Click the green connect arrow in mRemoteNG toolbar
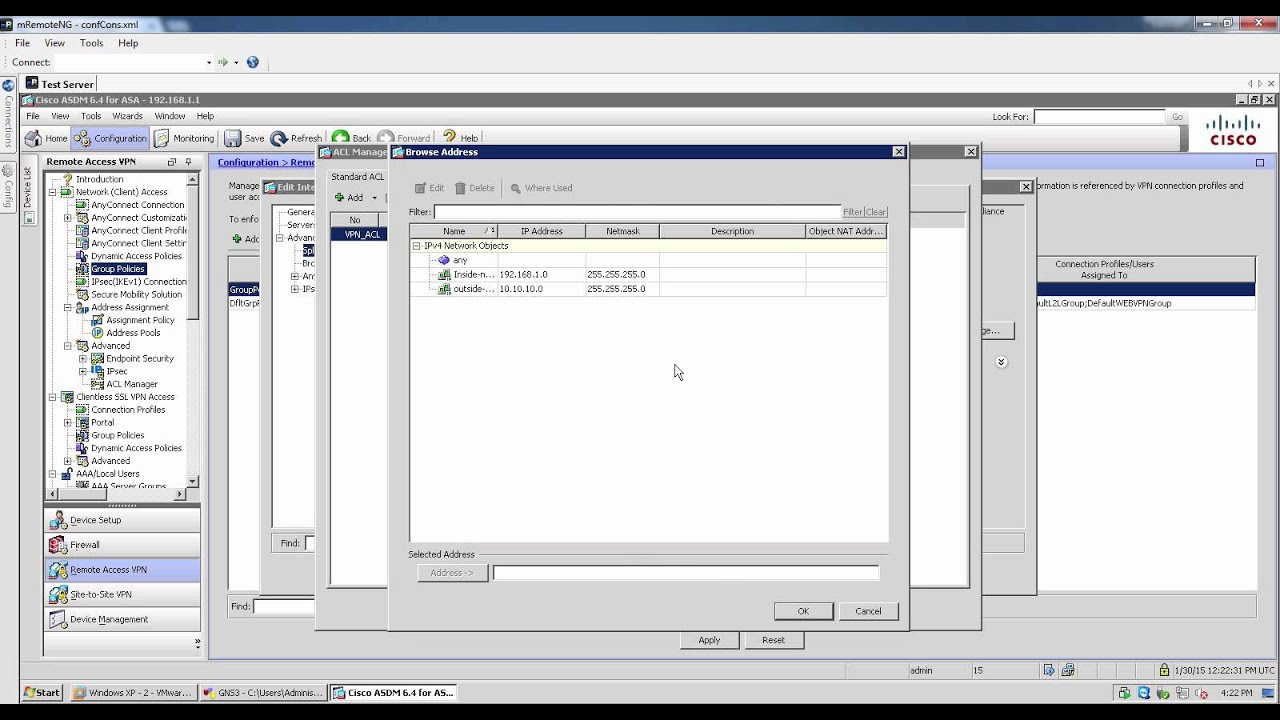Viewport: 1280px width, 720px height. (224, 62)
